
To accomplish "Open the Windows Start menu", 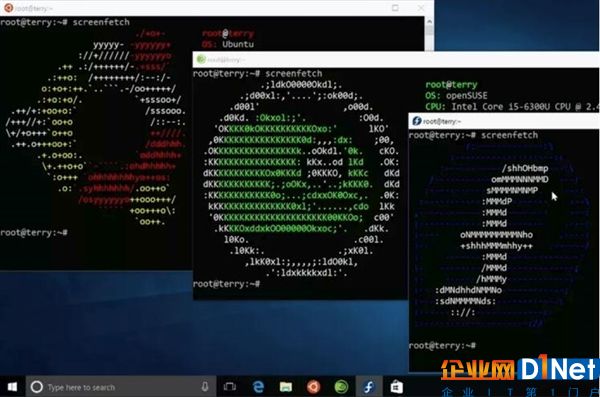I will (12, 387).
